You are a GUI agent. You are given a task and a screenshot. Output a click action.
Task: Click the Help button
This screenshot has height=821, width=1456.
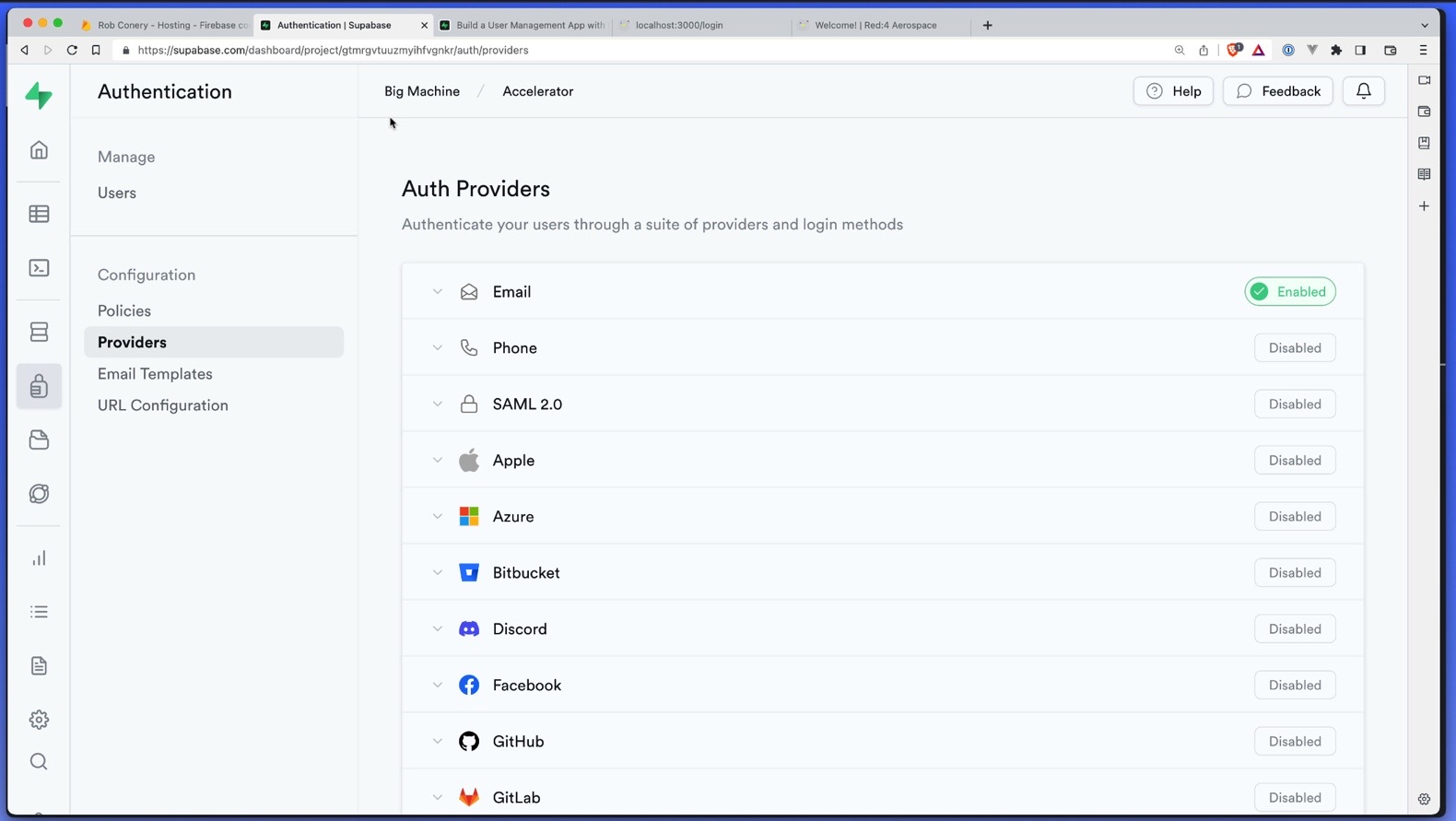coord(1173,91)
